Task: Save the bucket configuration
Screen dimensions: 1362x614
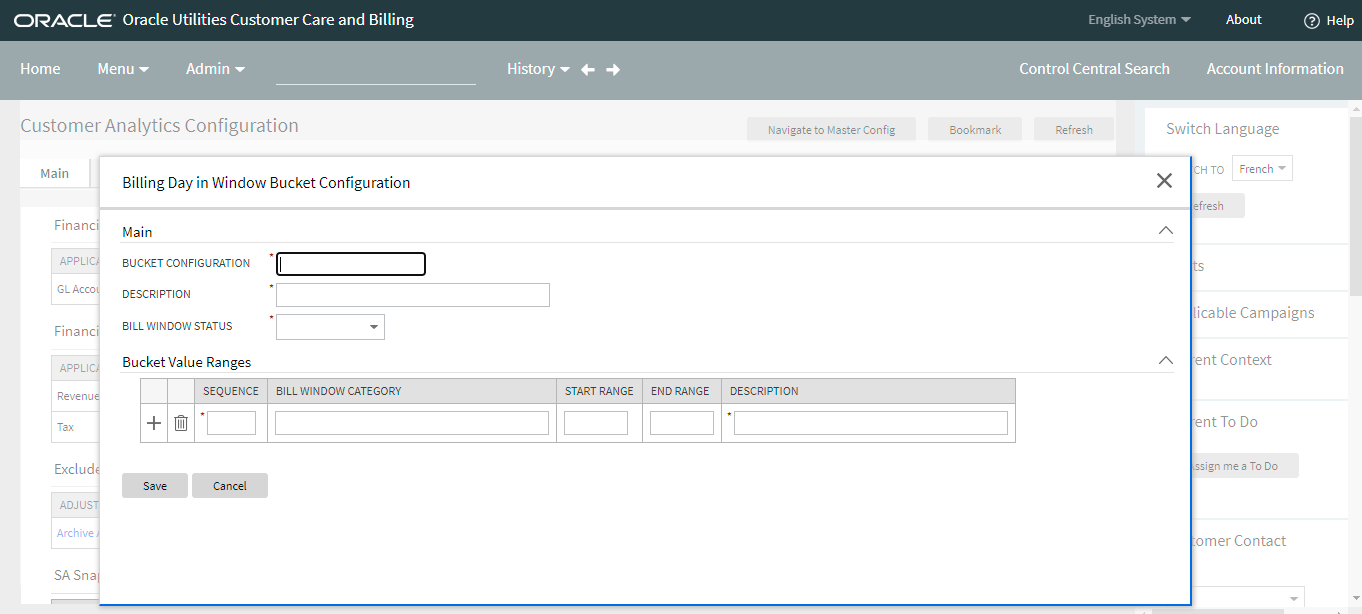Action: point(154,485)
